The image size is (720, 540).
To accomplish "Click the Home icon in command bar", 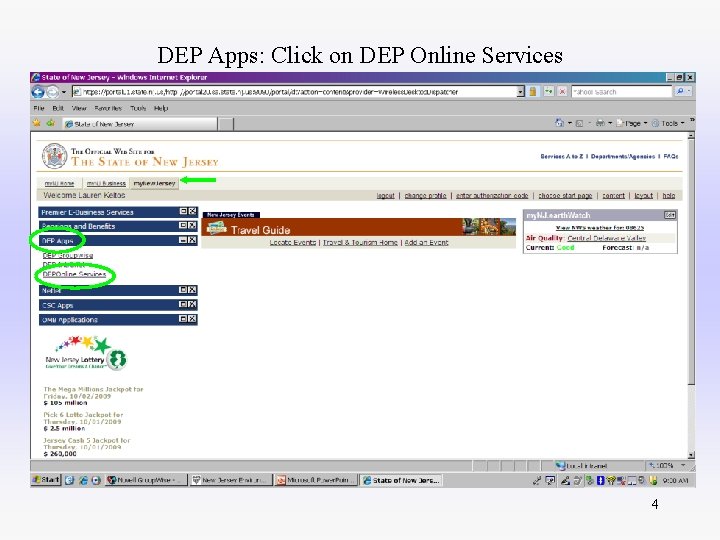I will pyautogui.click(x=559, y=123).
